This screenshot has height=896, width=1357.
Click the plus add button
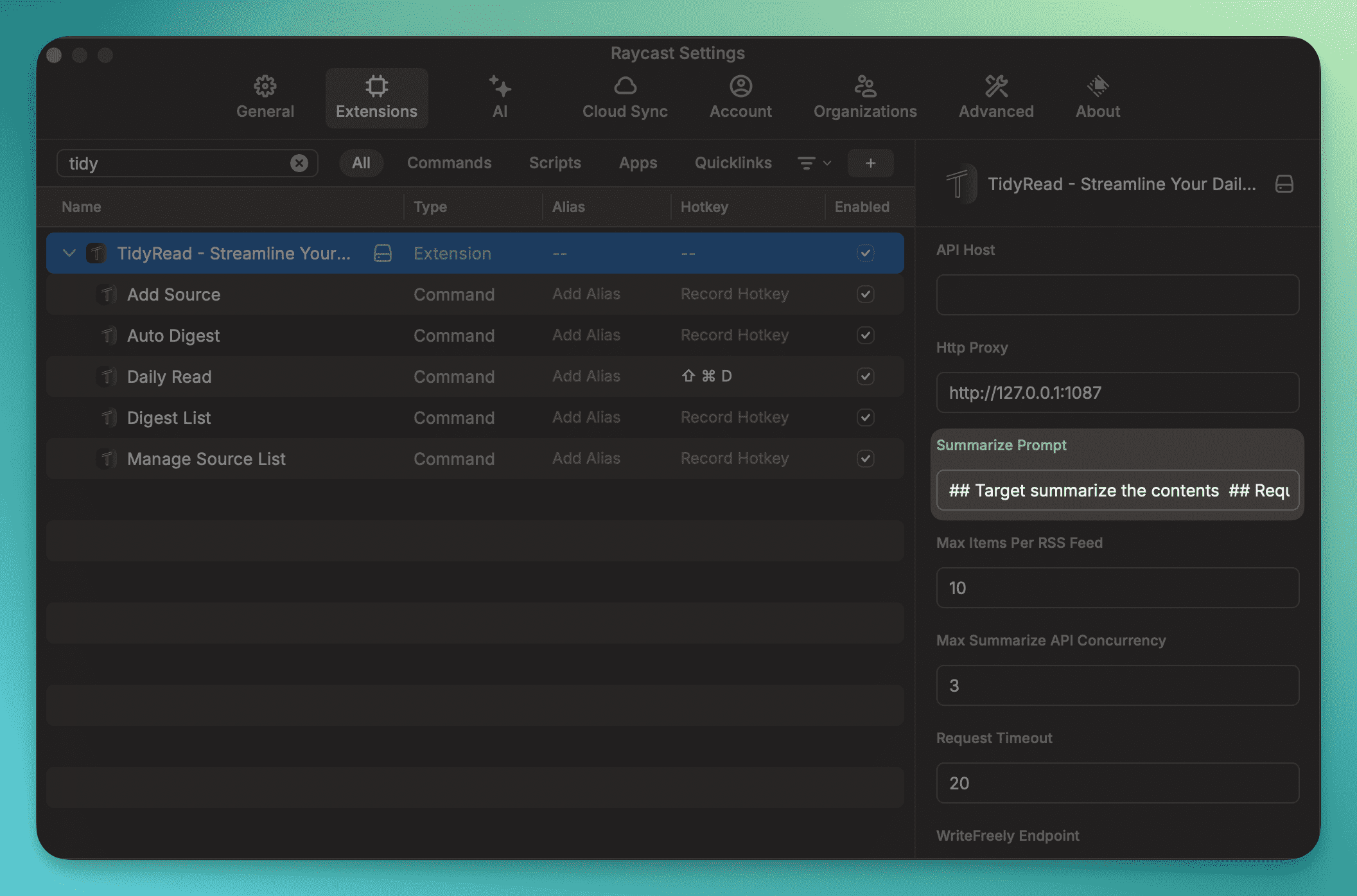870,163
